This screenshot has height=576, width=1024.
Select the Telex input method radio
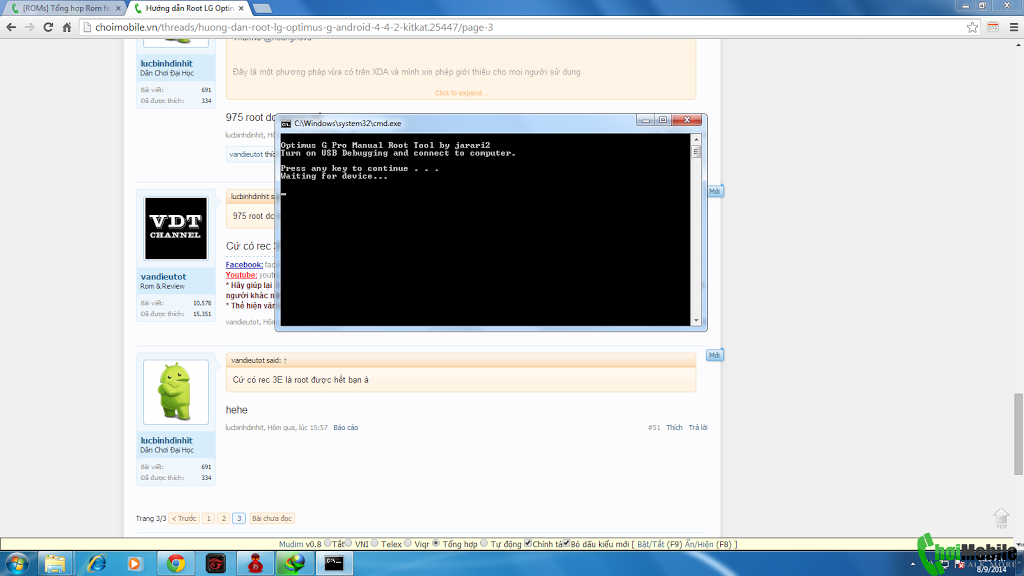tap(375, 543)
